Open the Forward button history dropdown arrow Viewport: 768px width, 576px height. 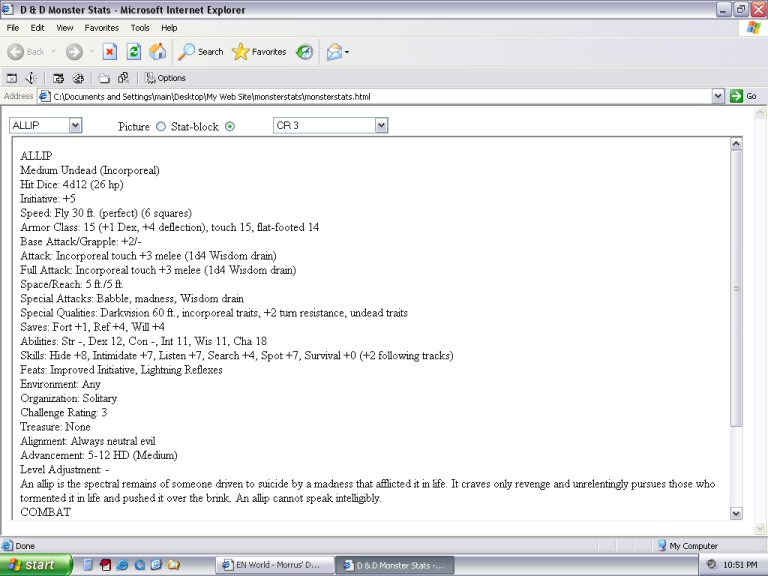[x=91, y=51]
